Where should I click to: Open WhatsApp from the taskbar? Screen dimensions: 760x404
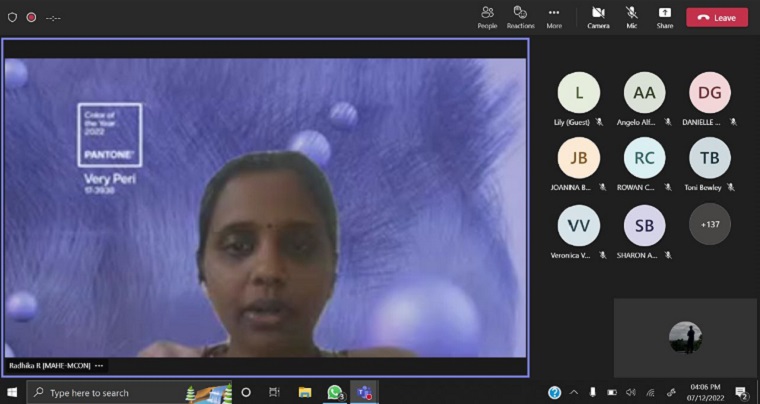coord(335,392)
